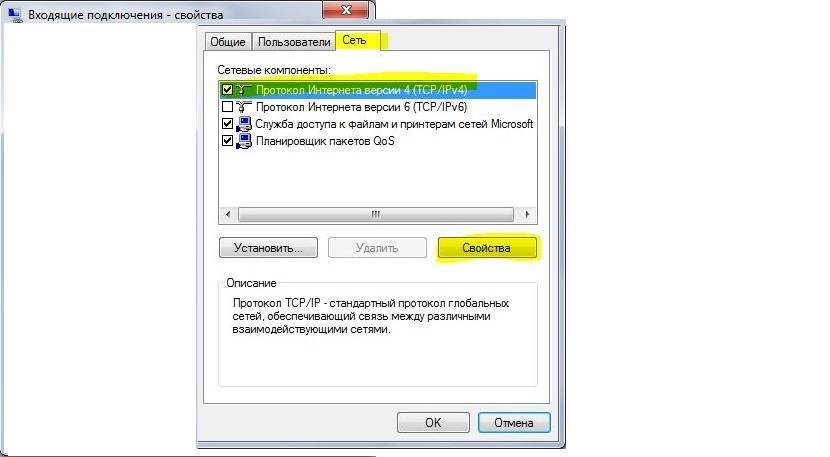Click the Отмена button
The height and width of the screenshot is (457, 830).
point(514,423)
